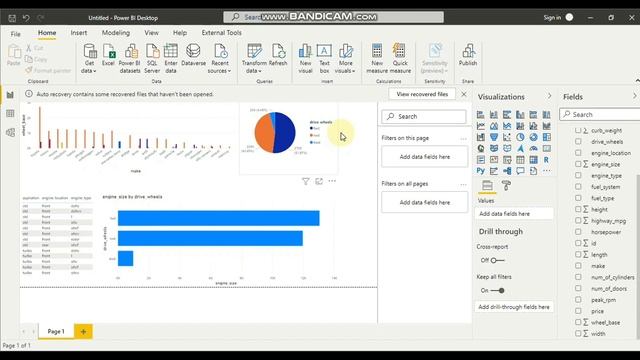Switch to Data view in sidebar
This screenshot has width=640, height=360.
click(x=10, y=113)
